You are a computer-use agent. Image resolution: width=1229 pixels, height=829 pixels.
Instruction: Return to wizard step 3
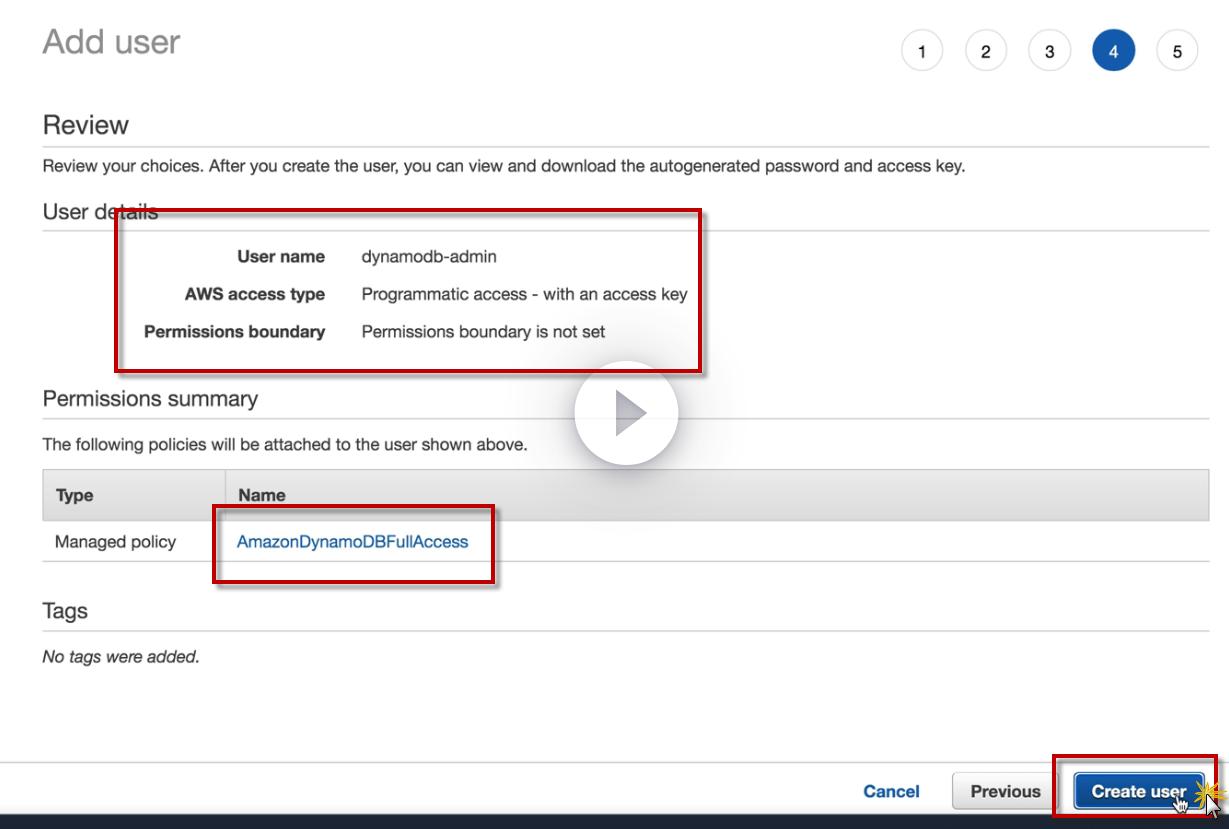tap(1049, 52)
